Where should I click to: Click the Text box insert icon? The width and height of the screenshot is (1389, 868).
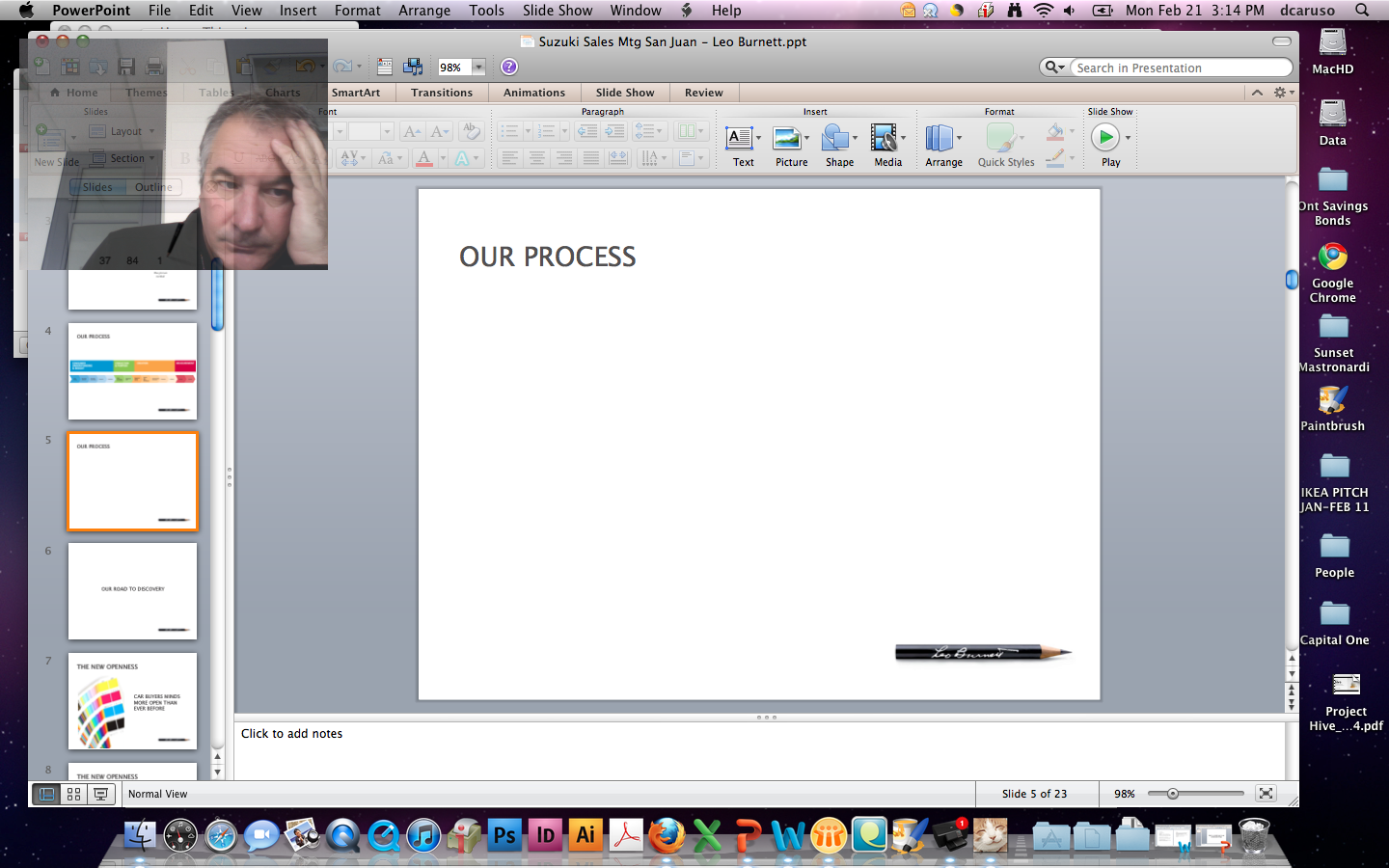(740, 138)
